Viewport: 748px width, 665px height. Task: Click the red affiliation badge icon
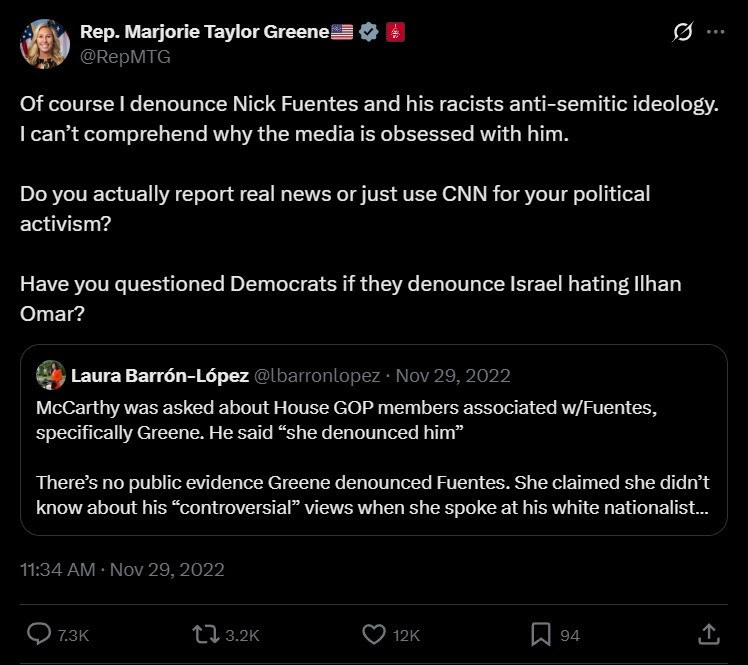[x=395, y=32]
